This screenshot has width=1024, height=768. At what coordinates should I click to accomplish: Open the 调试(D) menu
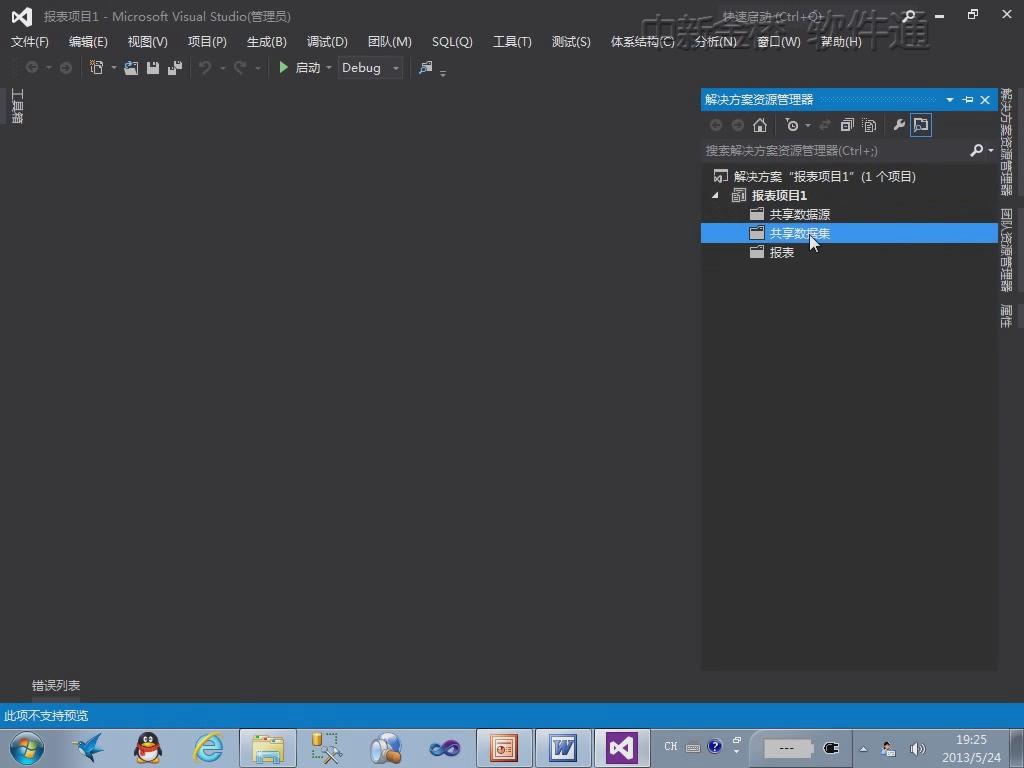click(327, 42)
